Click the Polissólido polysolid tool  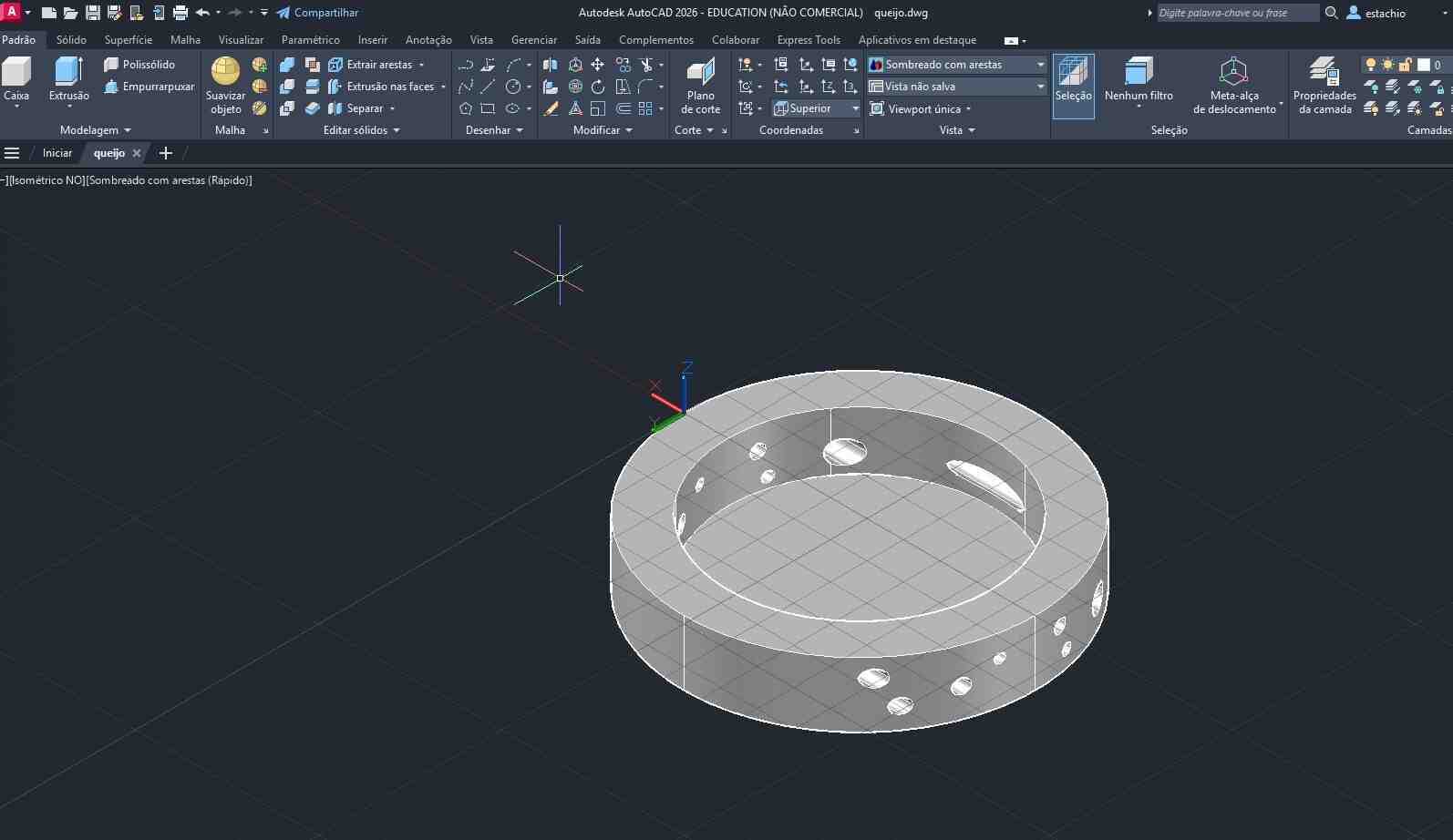click(x=139, y=65)
